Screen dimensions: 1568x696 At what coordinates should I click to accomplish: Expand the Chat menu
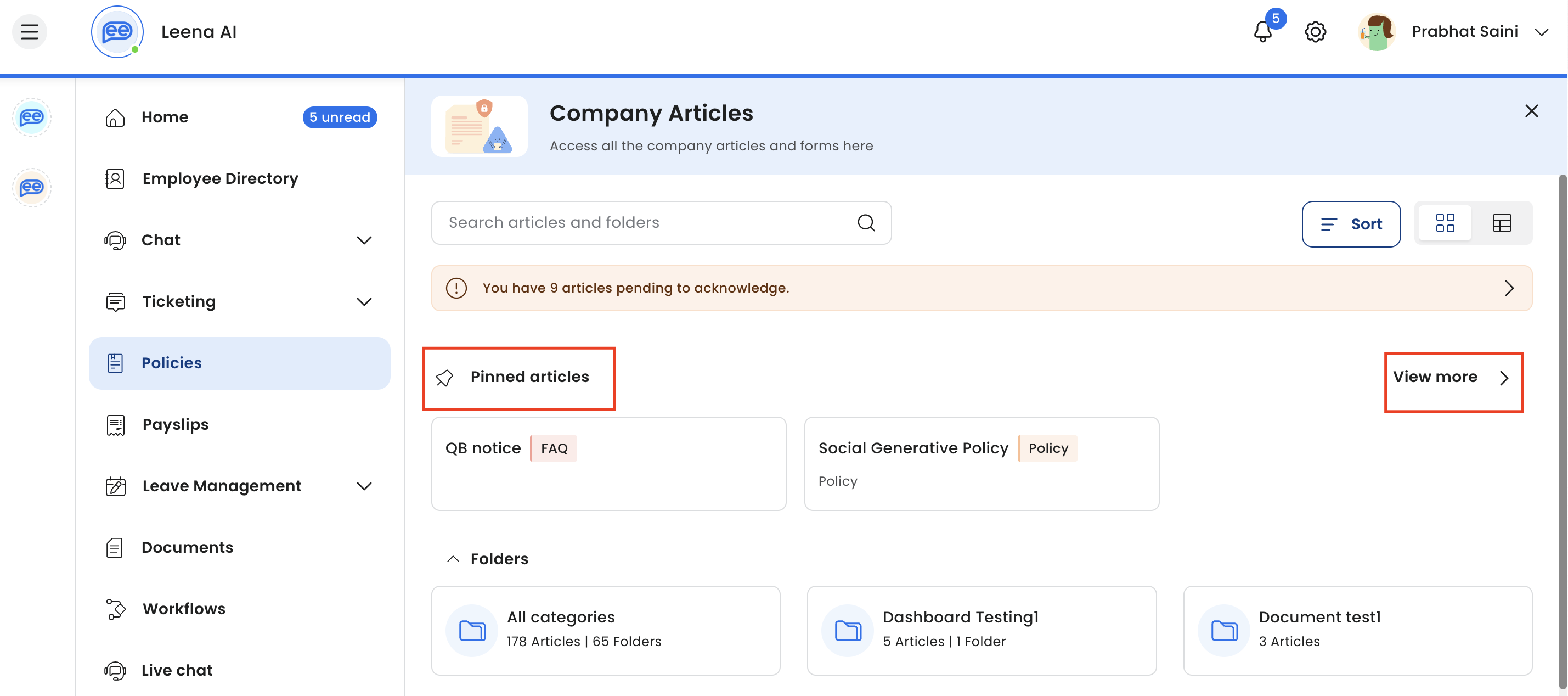click(364, 240)
